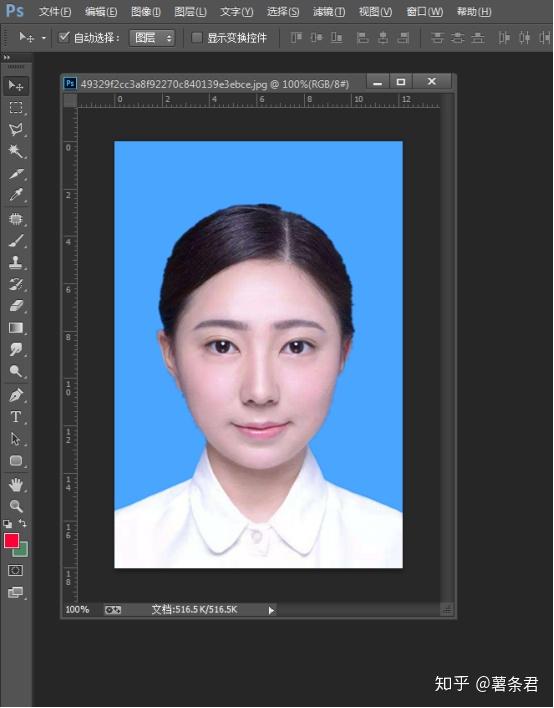This screenshot has height=708, width=554.
Task: Open the 图层 auto-select dropdown
Action: point(152,38)
